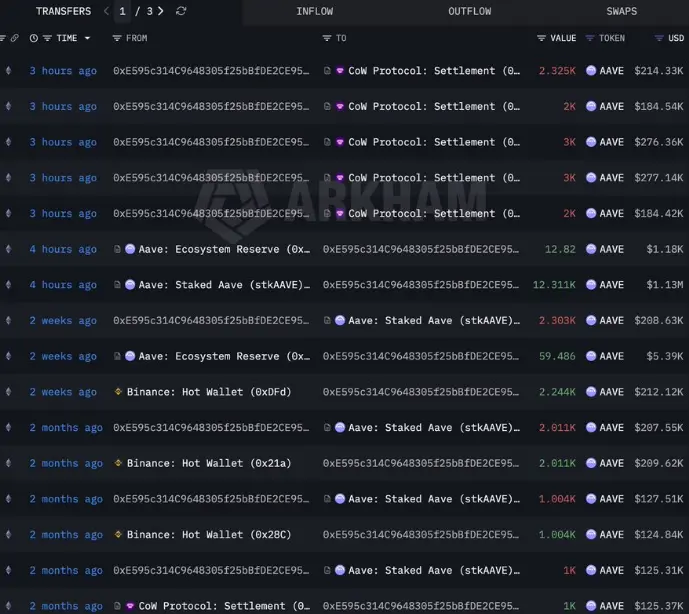Screen dimensions: 689x614
Task: Open the chain filter left of the link icon
Action: click(x=3, y=38)
